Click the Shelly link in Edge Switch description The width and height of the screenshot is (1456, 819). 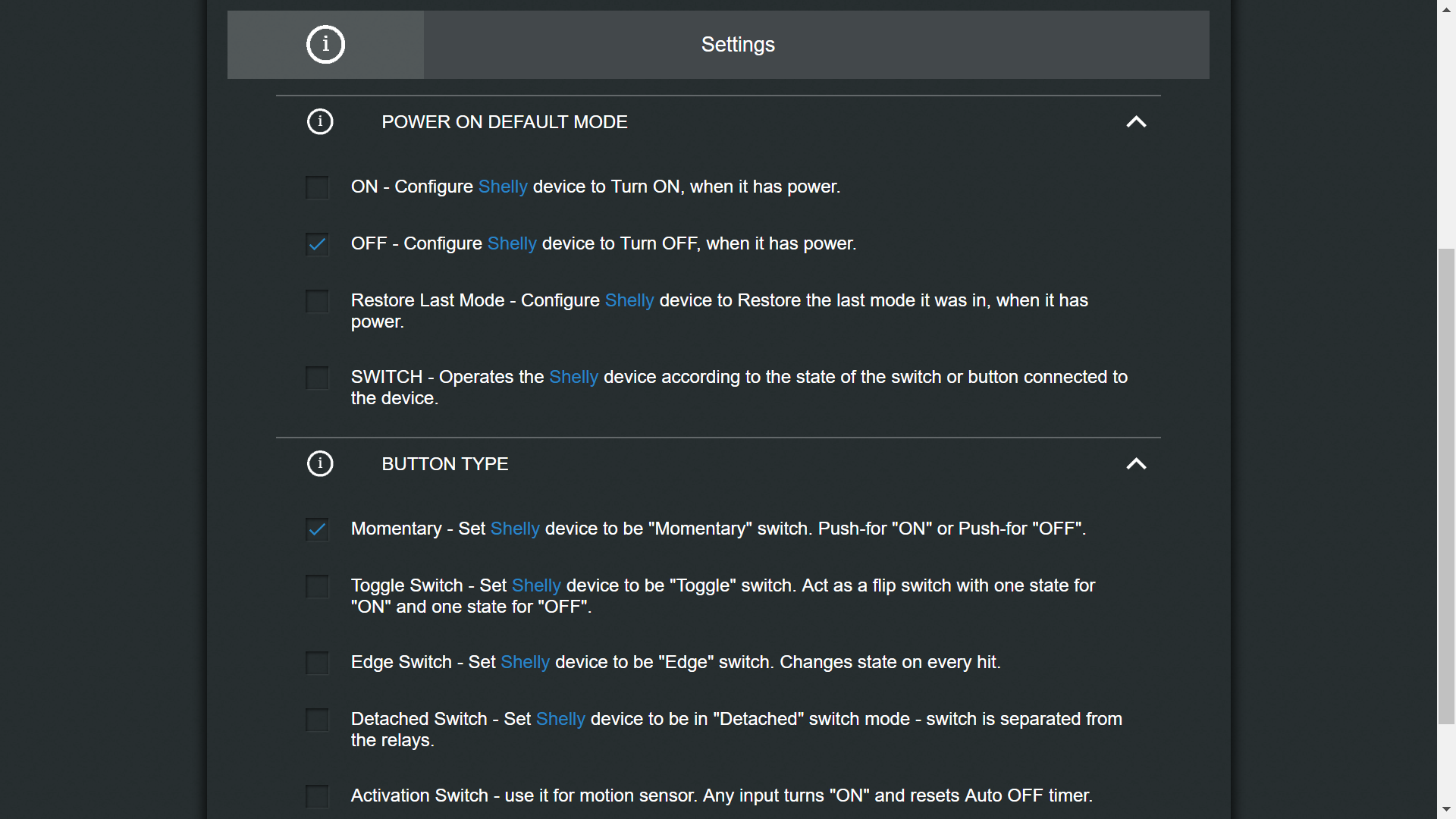525,663
